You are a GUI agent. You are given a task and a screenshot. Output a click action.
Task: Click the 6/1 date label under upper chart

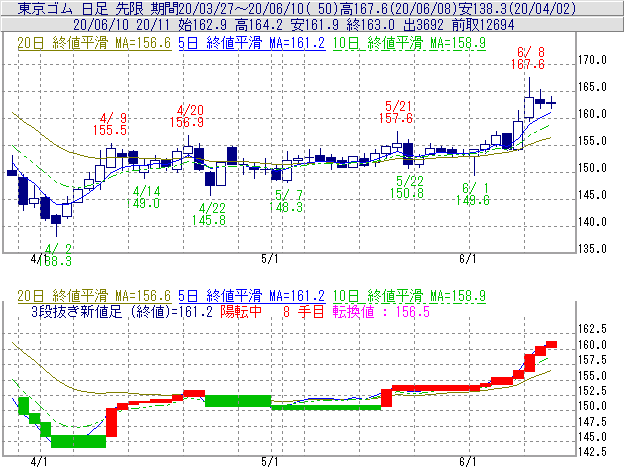[468, 259]
